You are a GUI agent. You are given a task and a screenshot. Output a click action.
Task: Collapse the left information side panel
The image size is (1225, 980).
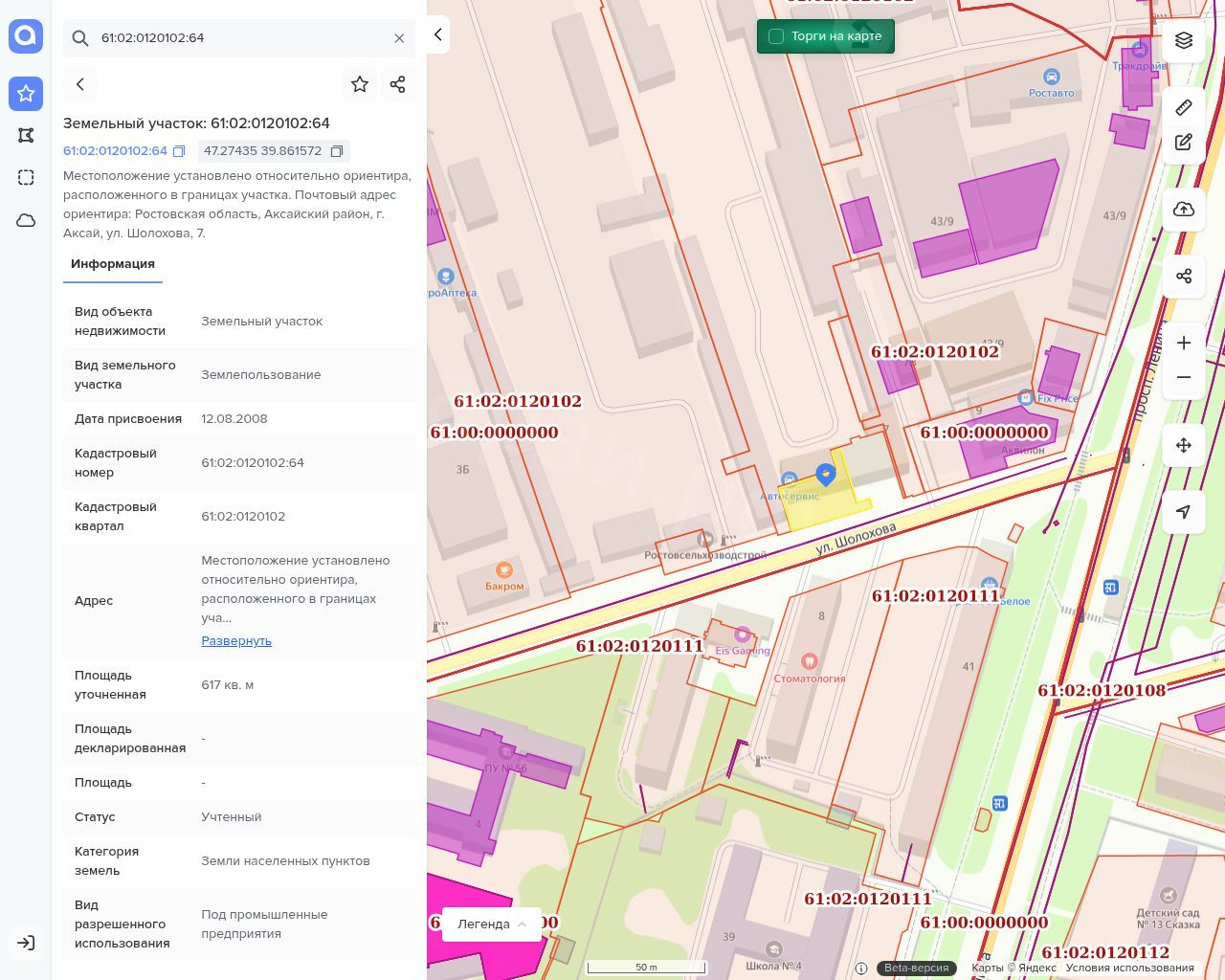pyautogui.click(x=437, y=34)
